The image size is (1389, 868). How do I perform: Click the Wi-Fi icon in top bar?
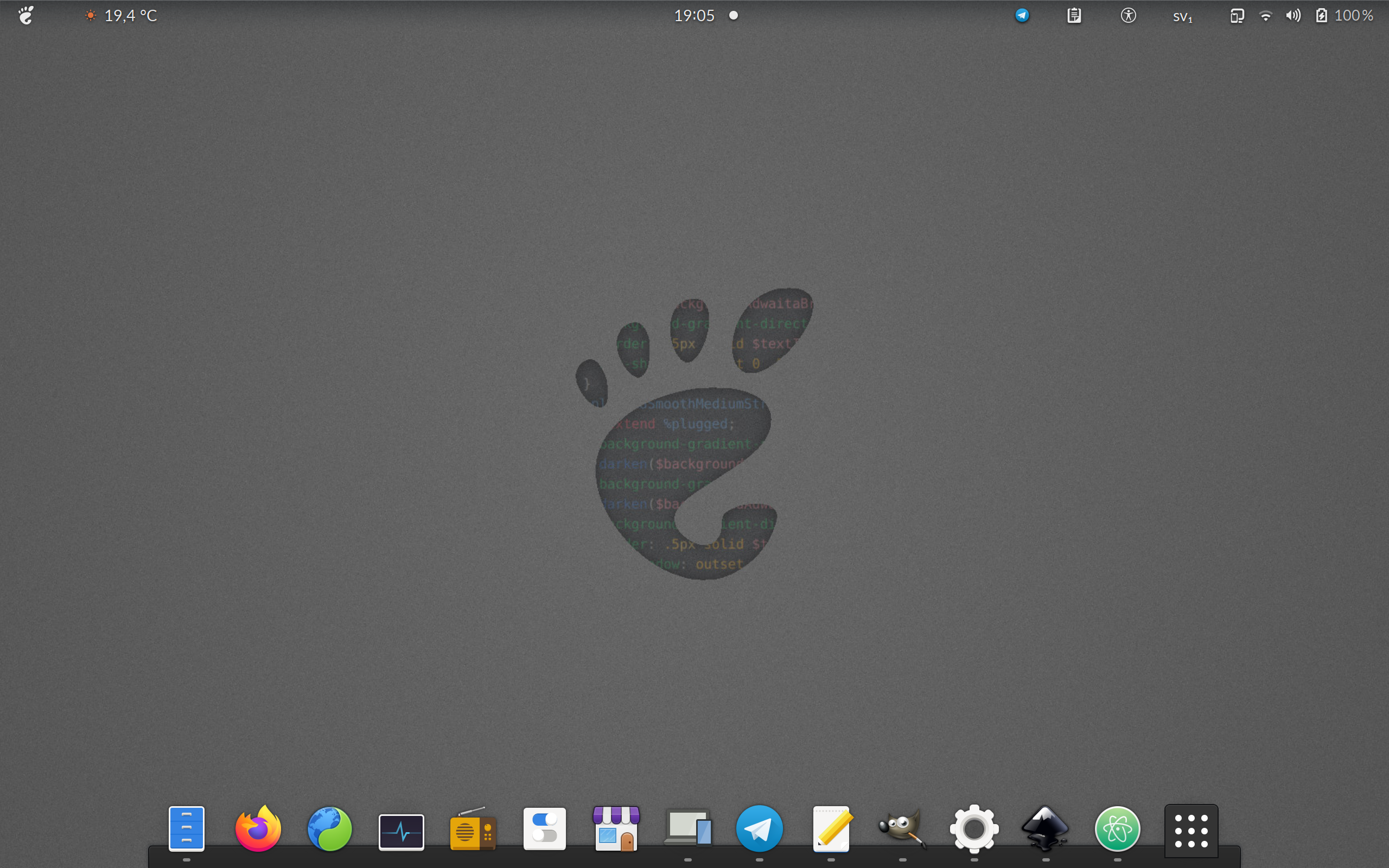point(1266,16)
